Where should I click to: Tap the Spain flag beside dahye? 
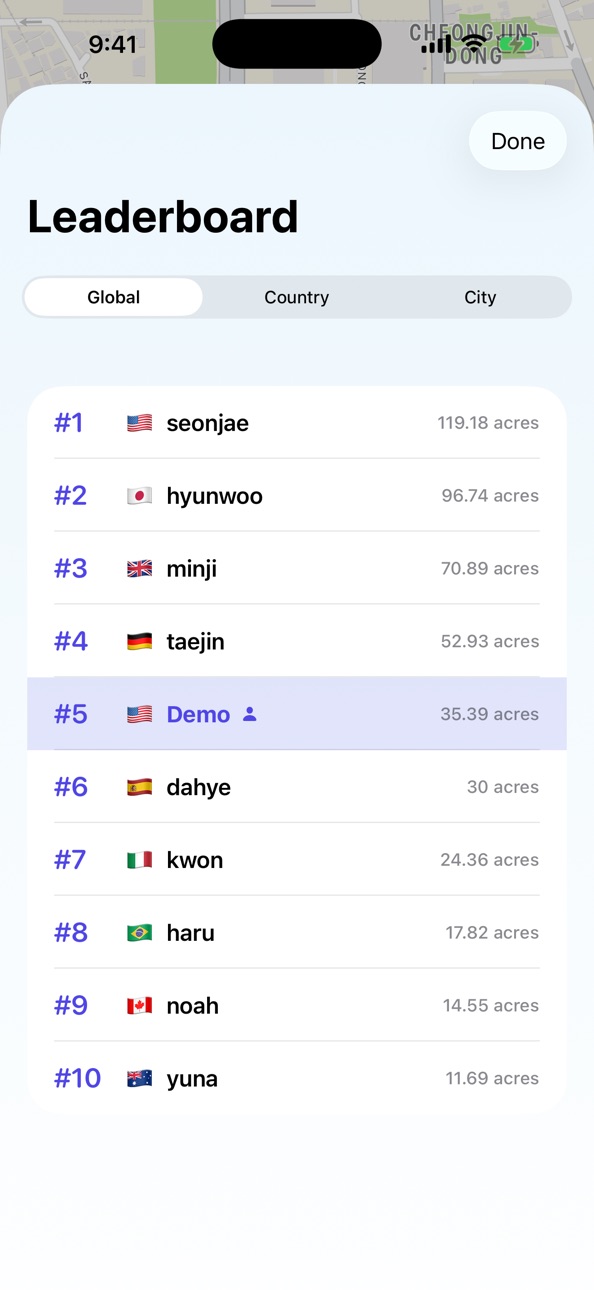139,787
